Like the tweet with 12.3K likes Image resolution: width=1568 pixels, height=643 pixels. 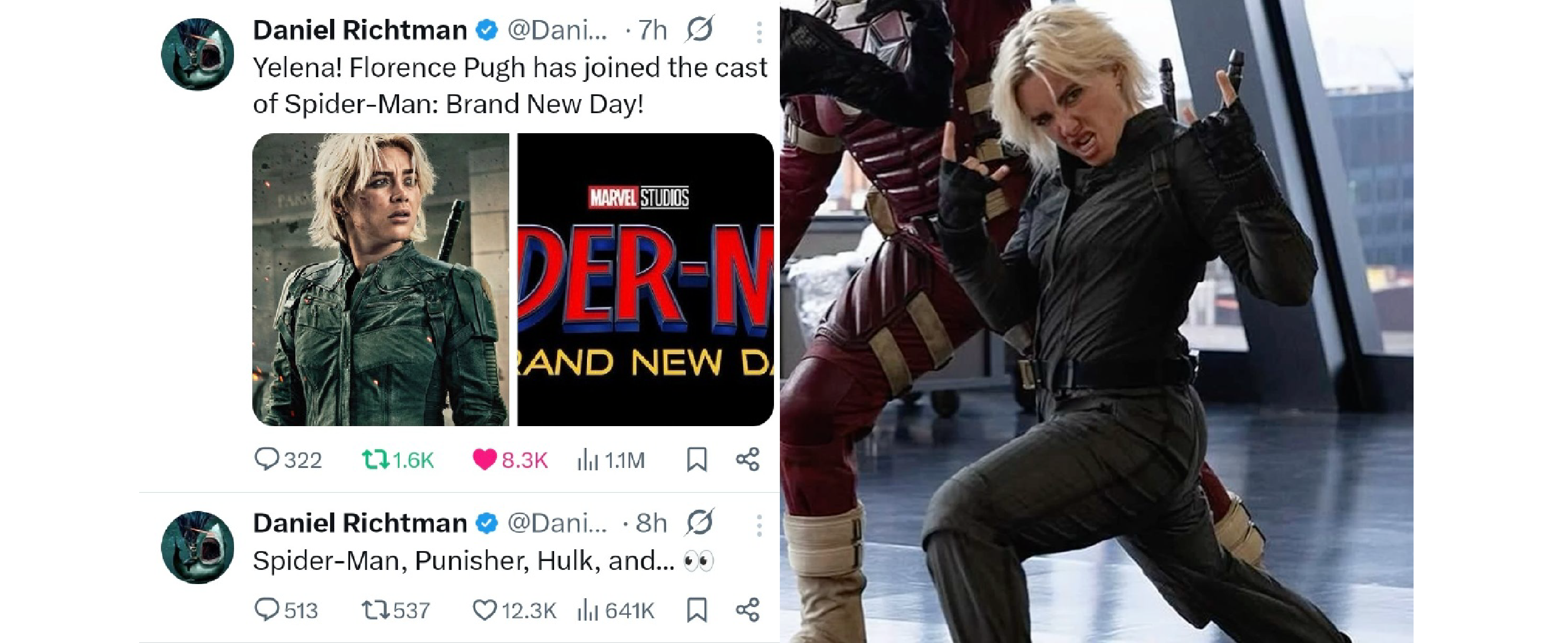(485, 609)
